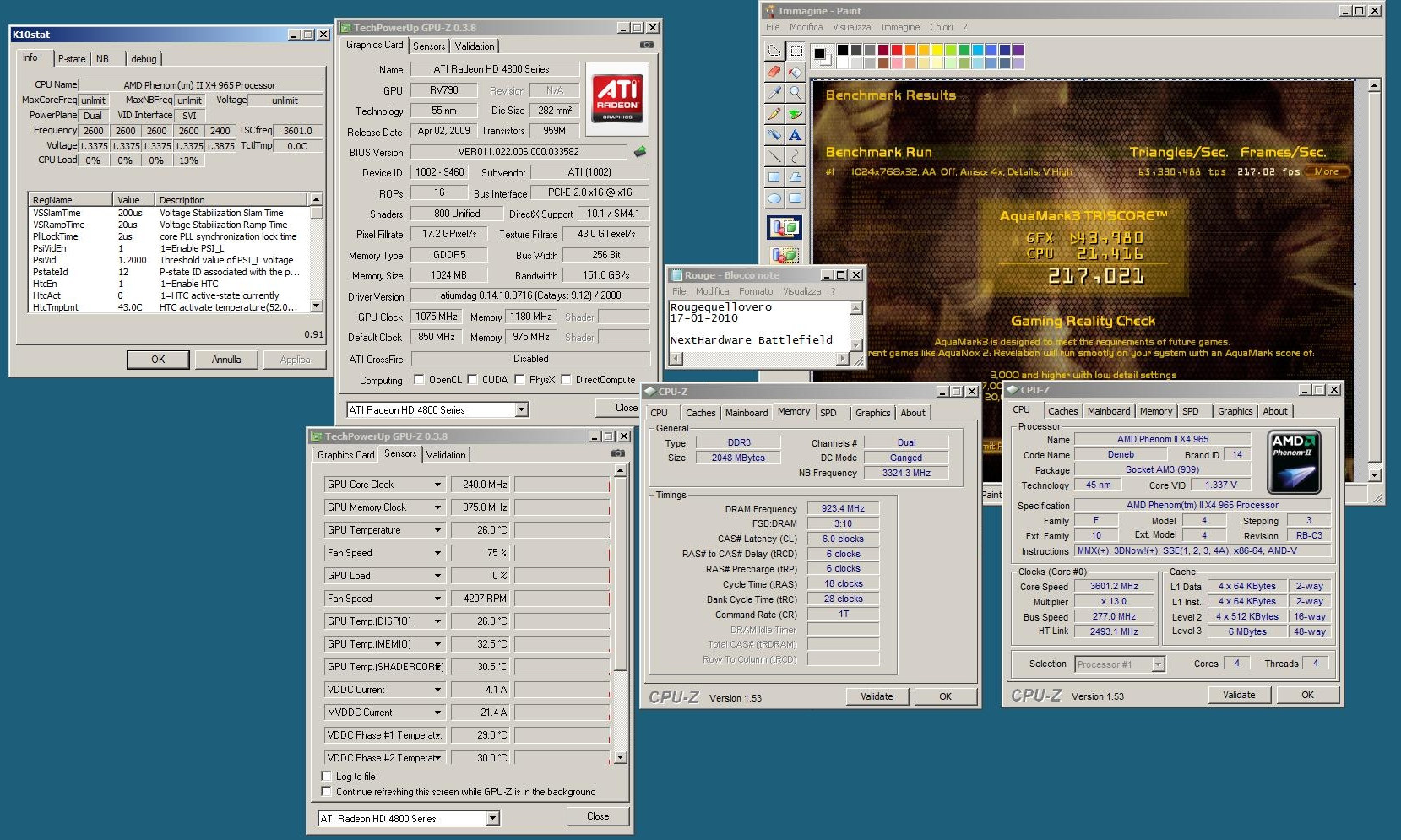Open the debug tab in K10stat
This screenshot has height=840, width=1401.
(144, 59)
